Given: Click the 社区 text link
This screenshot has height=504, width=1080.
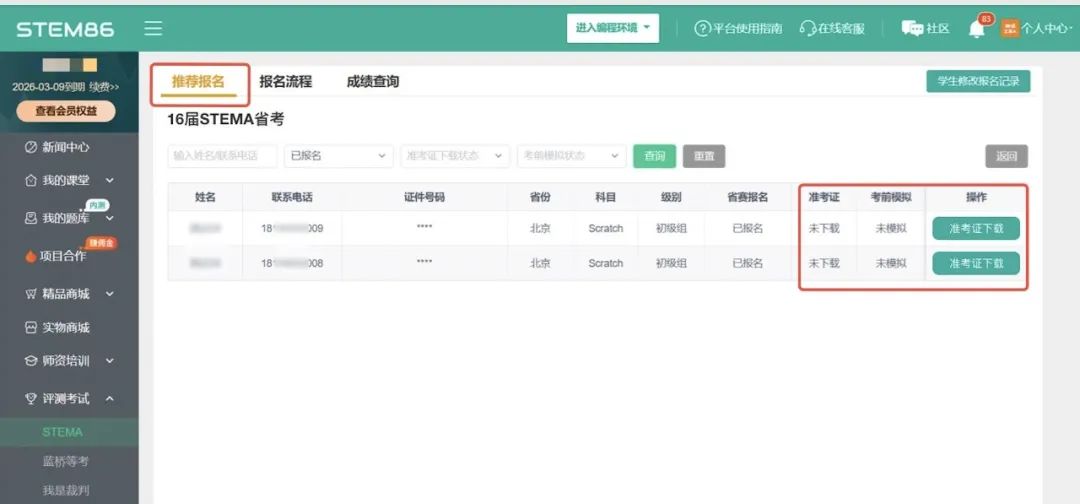Looking at the screenshot, I should (938, 29).
